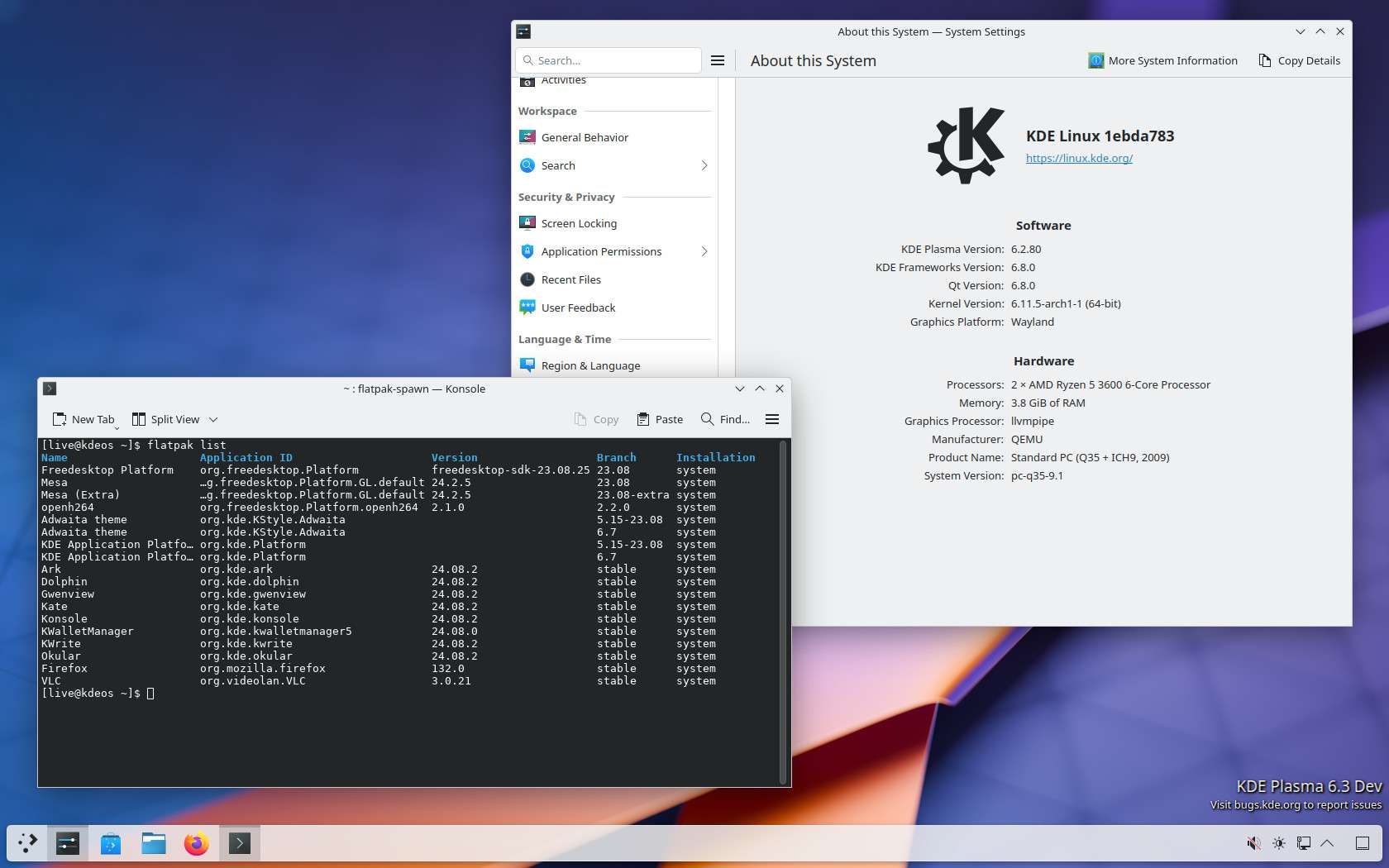Launch Firefox from the taskbar
Screen dimensions: 1389x868
(x=196, y=843)
